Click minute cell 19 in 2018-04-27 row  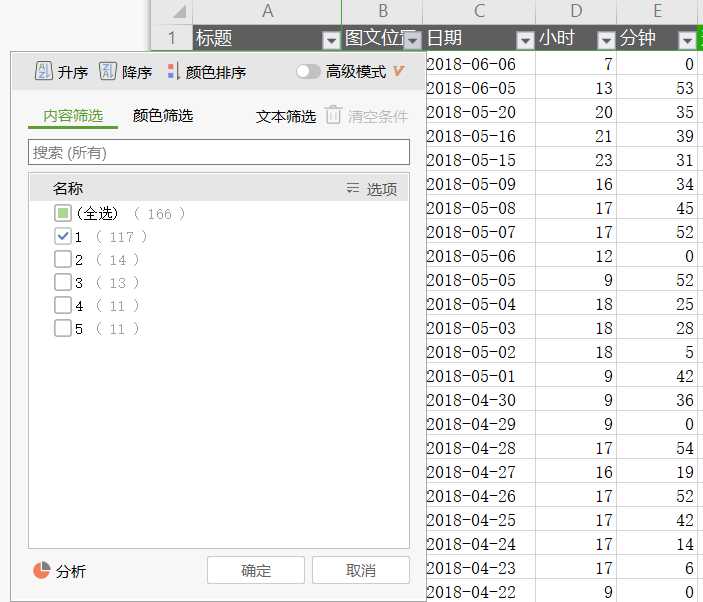pos(657,472)
